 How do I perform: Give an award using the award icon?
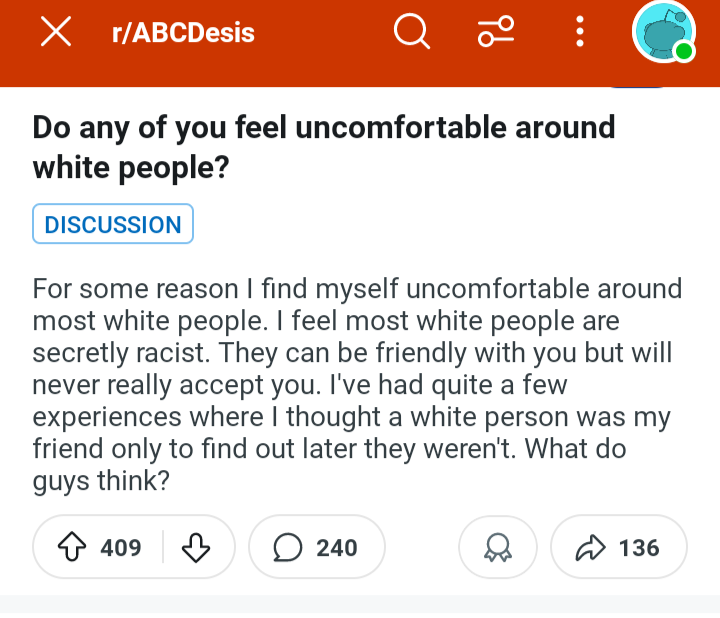pos(497,547)
